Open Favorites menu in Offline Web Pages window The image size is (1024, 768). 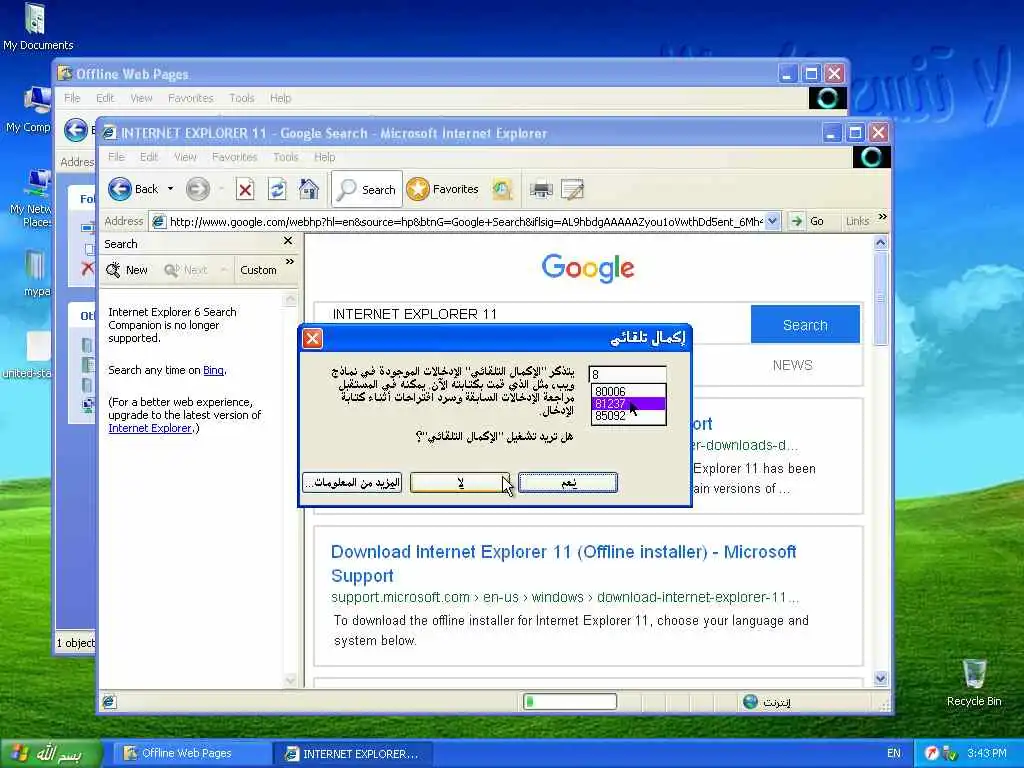click(191, 98)
